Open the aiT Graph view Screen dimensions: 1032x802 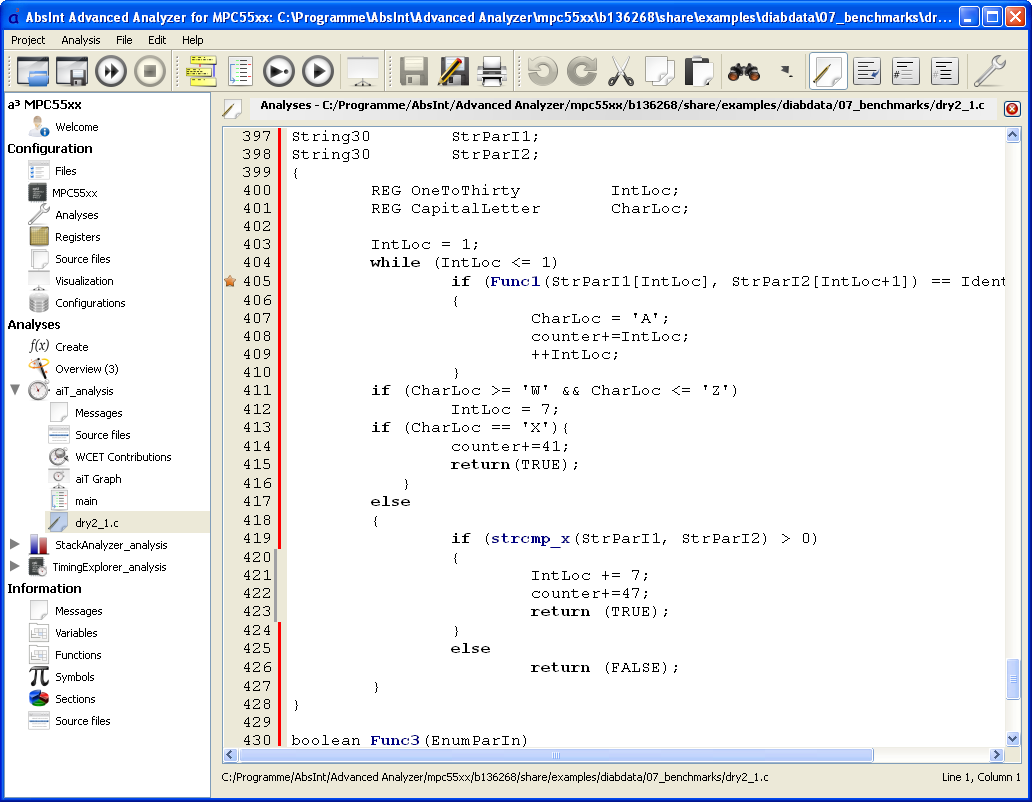[x=85, y=479]
